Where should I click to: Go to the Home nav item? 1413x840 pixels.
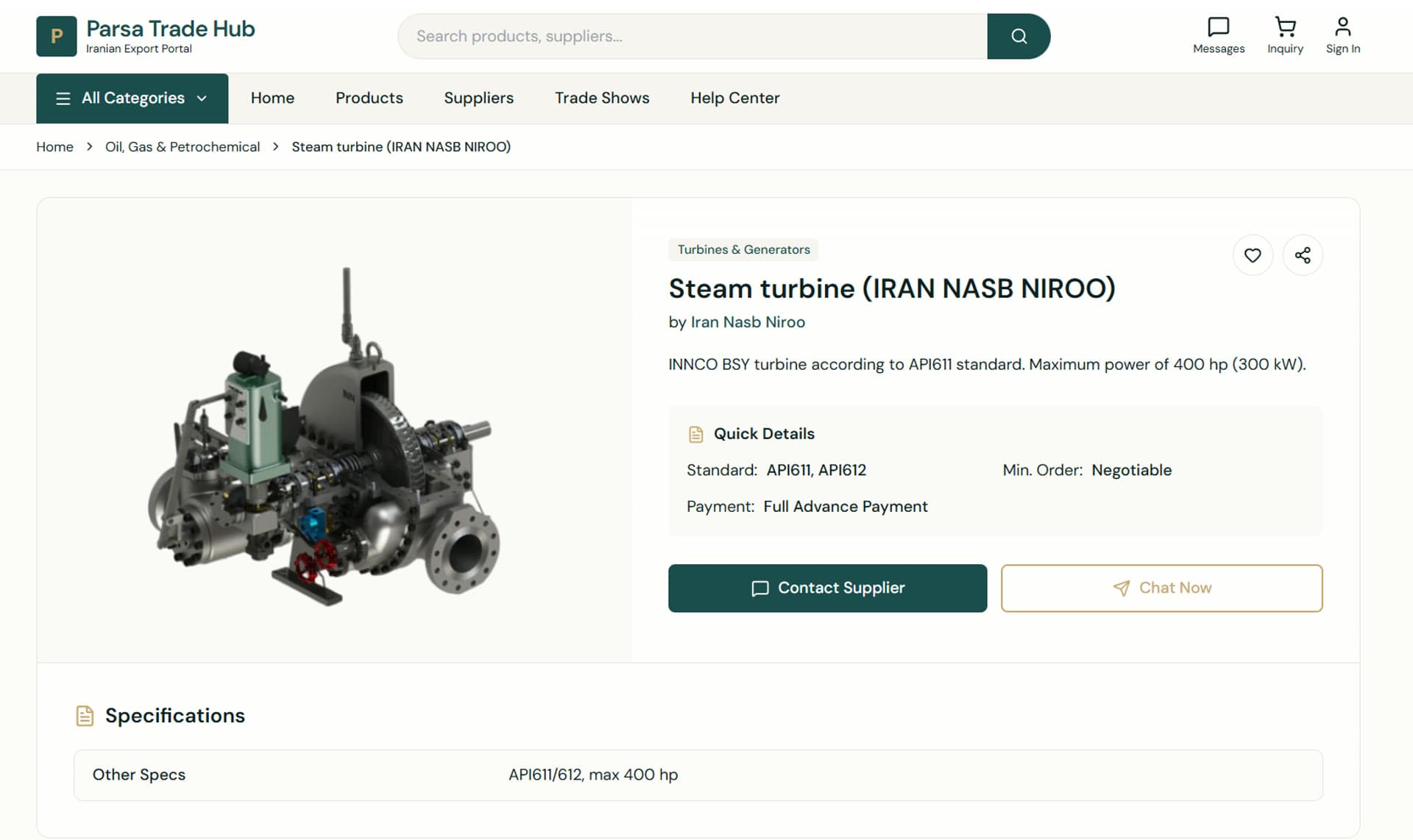272,98
